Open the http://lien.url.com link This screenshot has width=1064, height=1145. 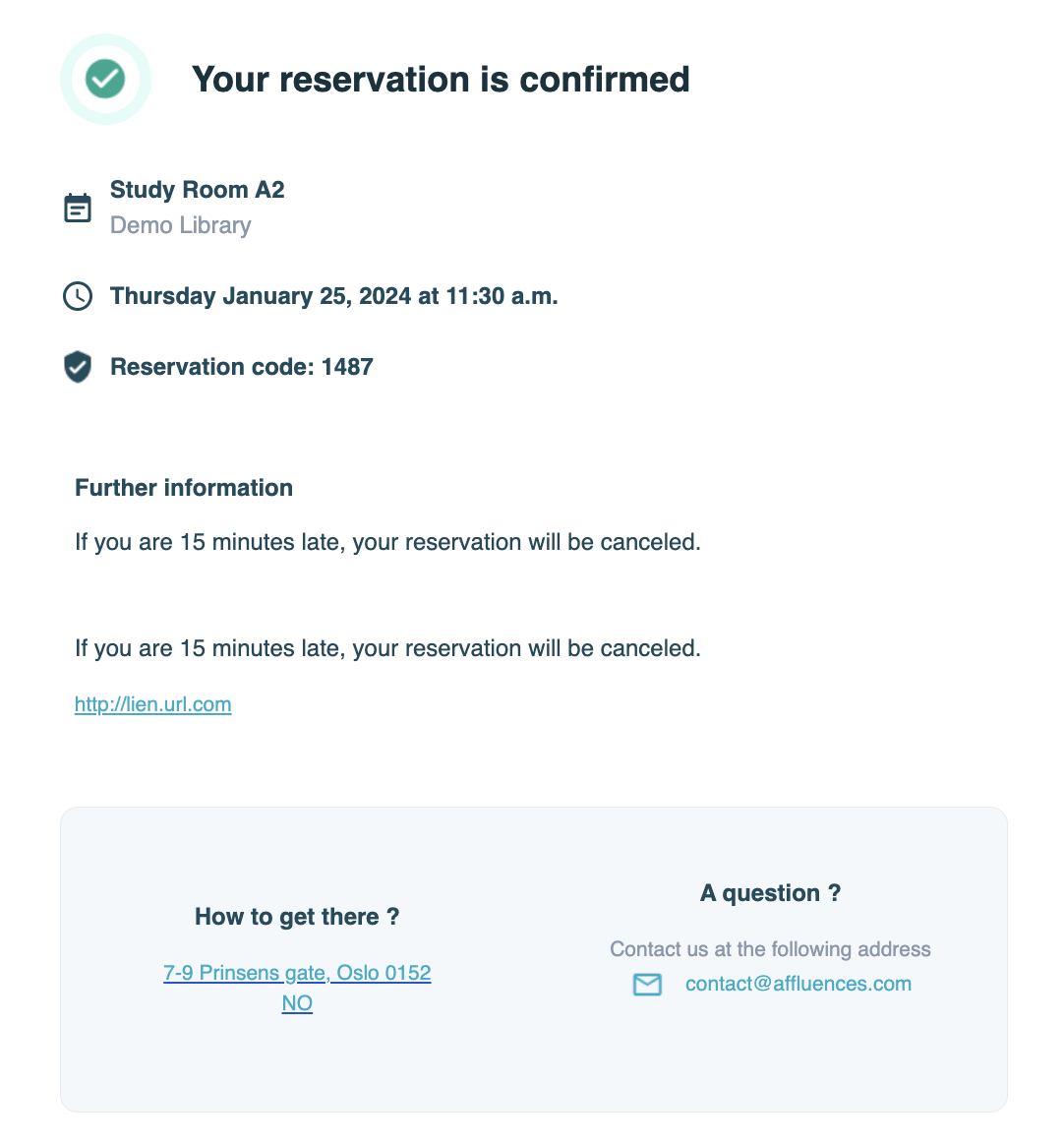pyautogui.click(x=153, y=704)
